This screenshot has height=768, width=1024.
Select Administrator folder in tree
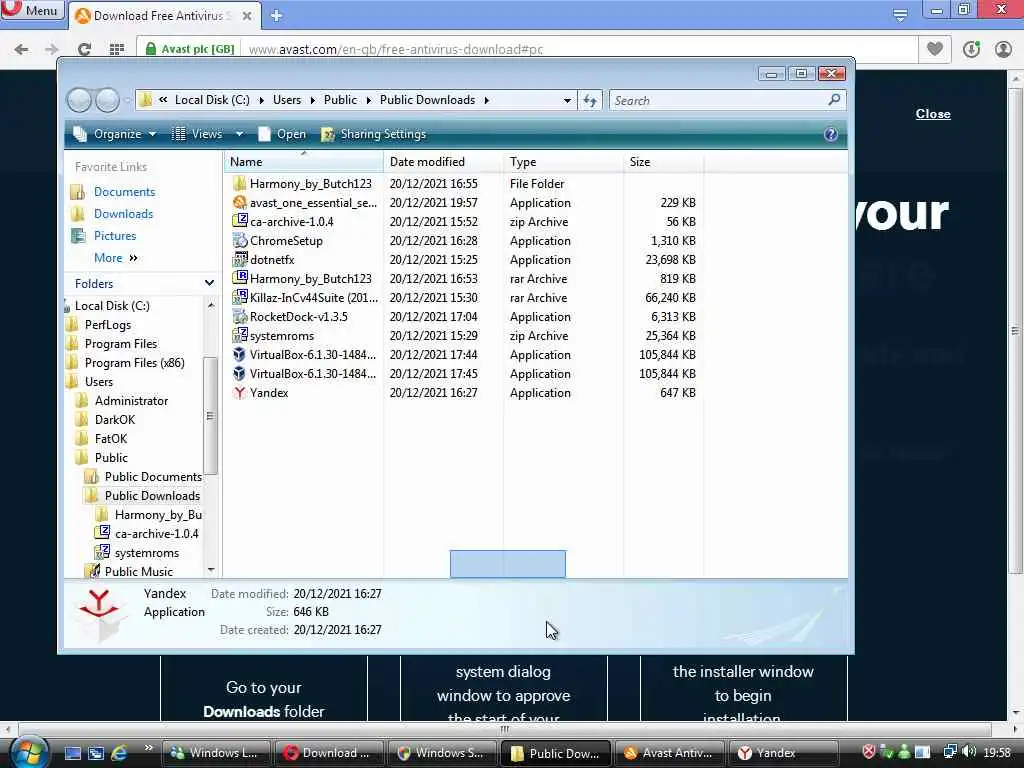click(131, 400)
